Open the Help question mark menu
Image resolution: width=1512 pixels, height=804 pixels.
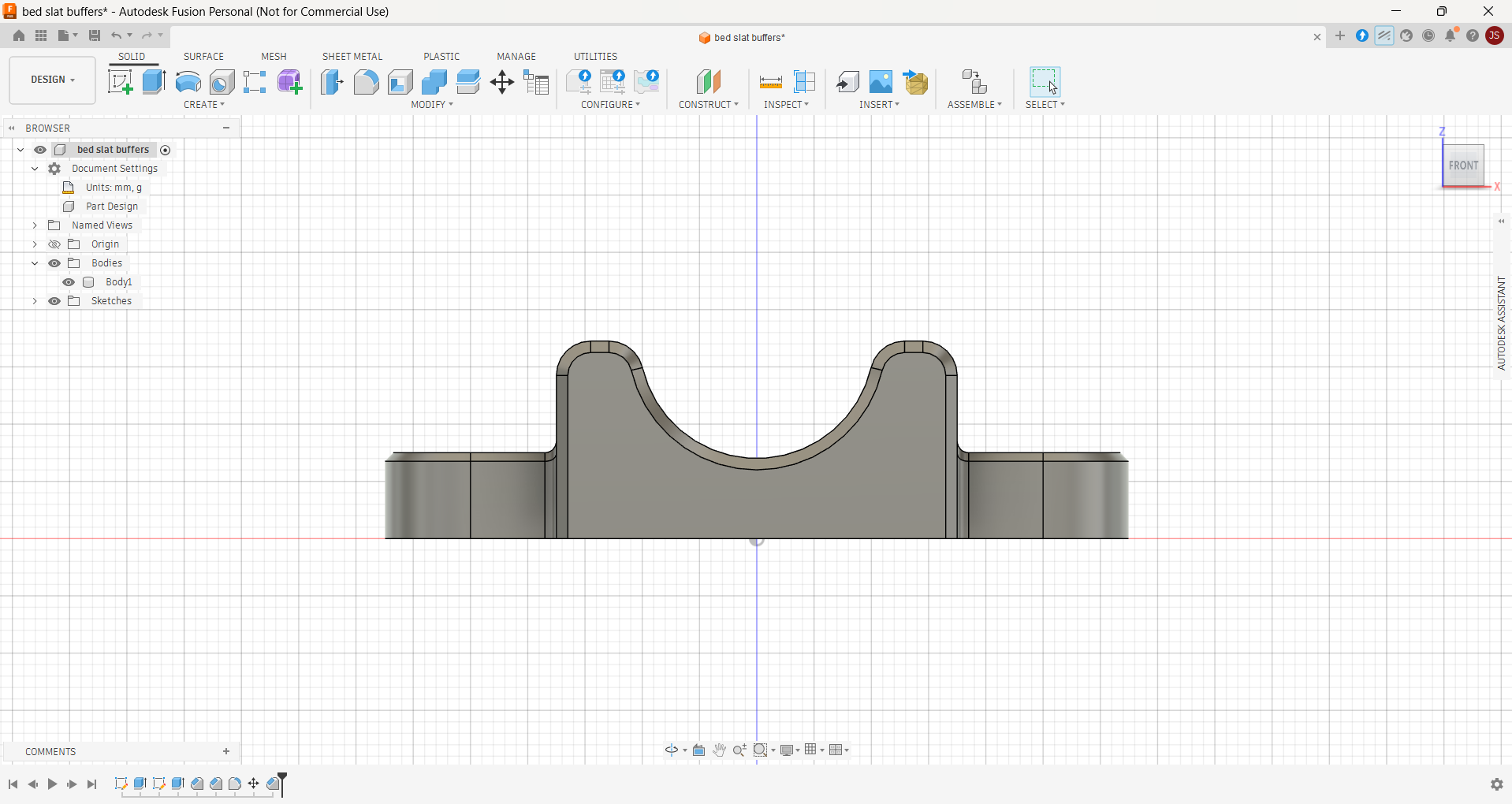click(x=1473, y=35)
